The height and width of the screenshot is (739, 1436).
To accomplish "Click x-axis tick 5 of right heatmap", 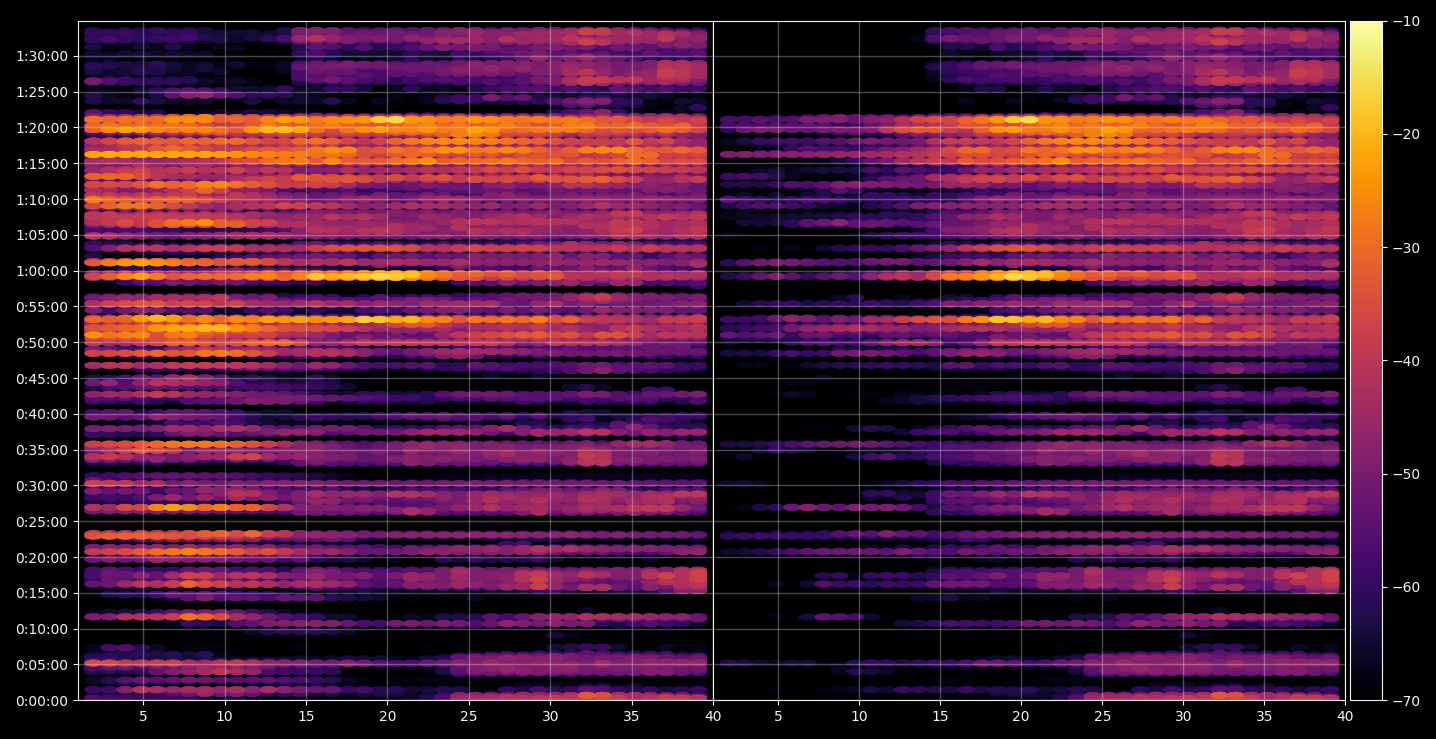I will pos(778,716).
